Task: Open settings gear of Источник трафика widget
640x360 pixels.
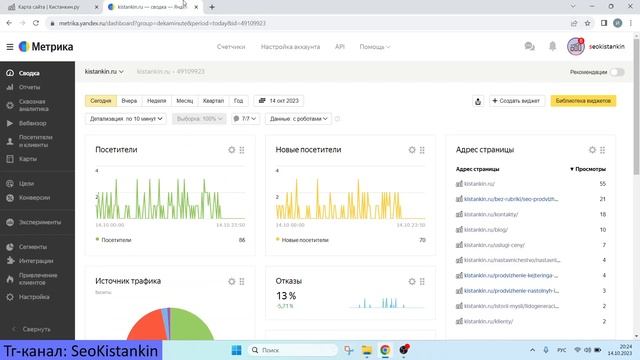Action: pos(231,281)
